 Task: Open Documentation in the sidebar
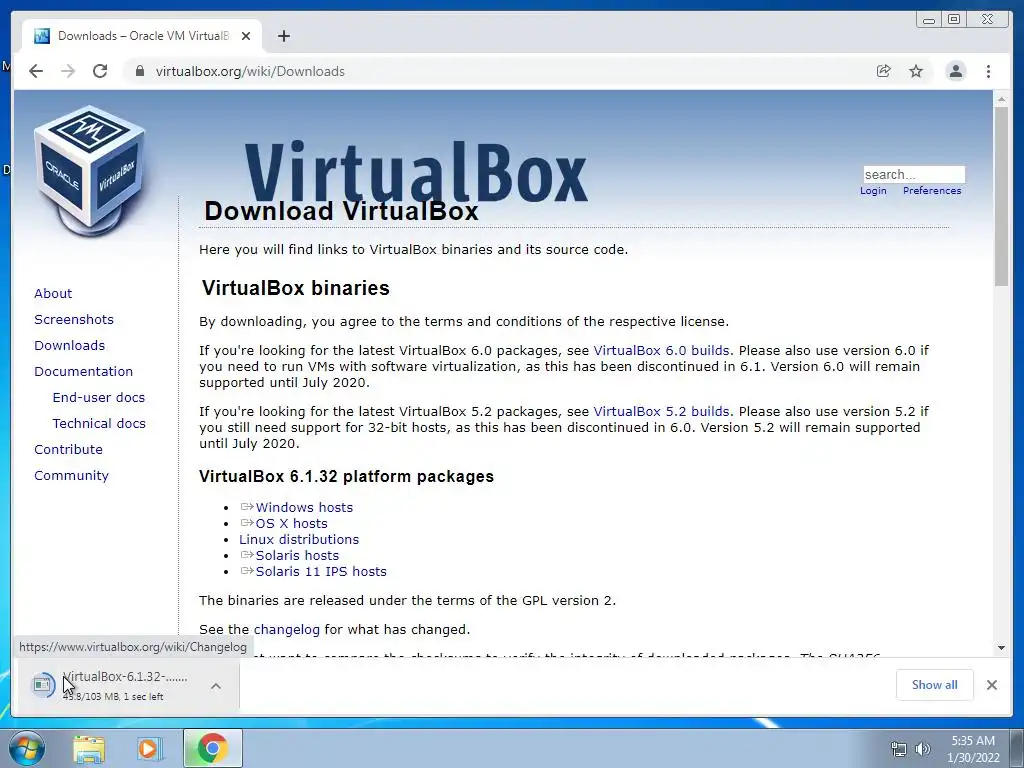(x=84, y=372)
